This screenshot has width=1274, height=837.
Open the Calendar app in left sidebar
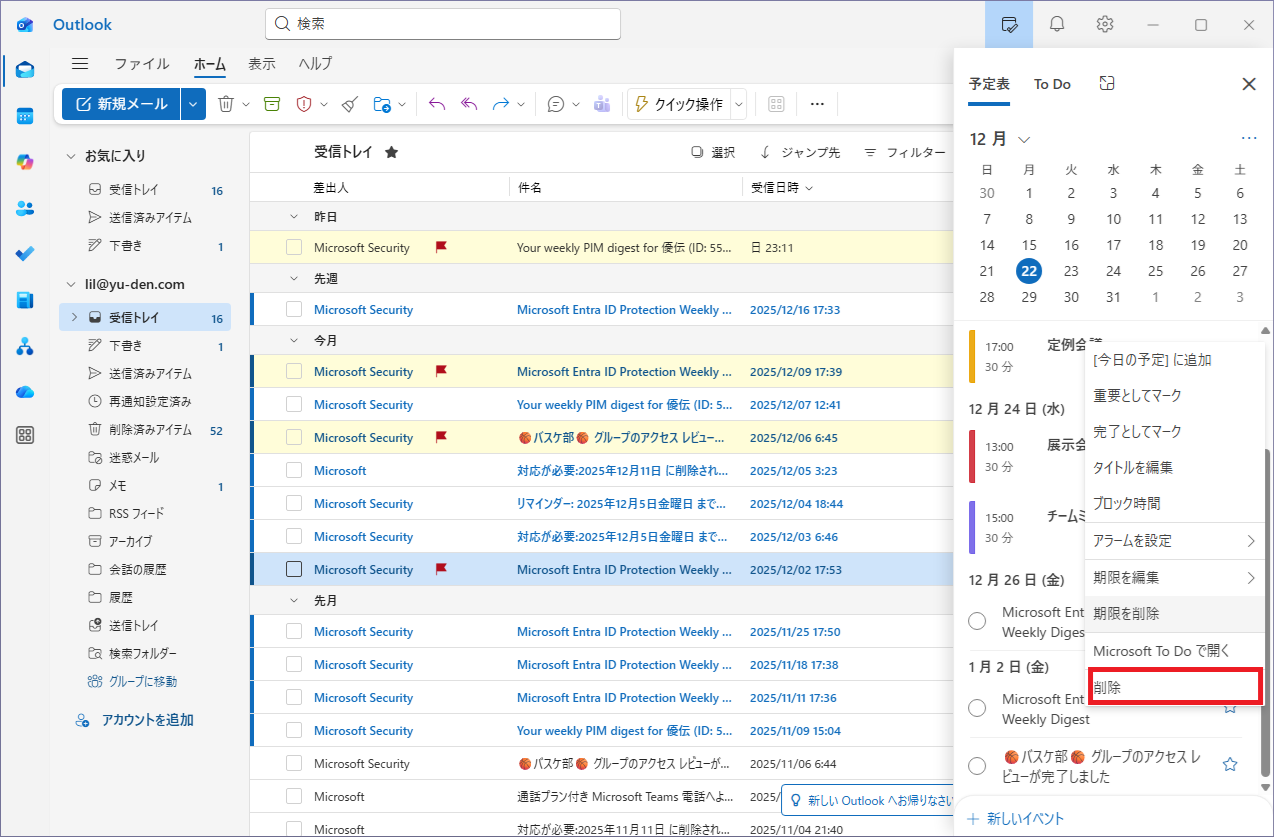click(25, 116)
